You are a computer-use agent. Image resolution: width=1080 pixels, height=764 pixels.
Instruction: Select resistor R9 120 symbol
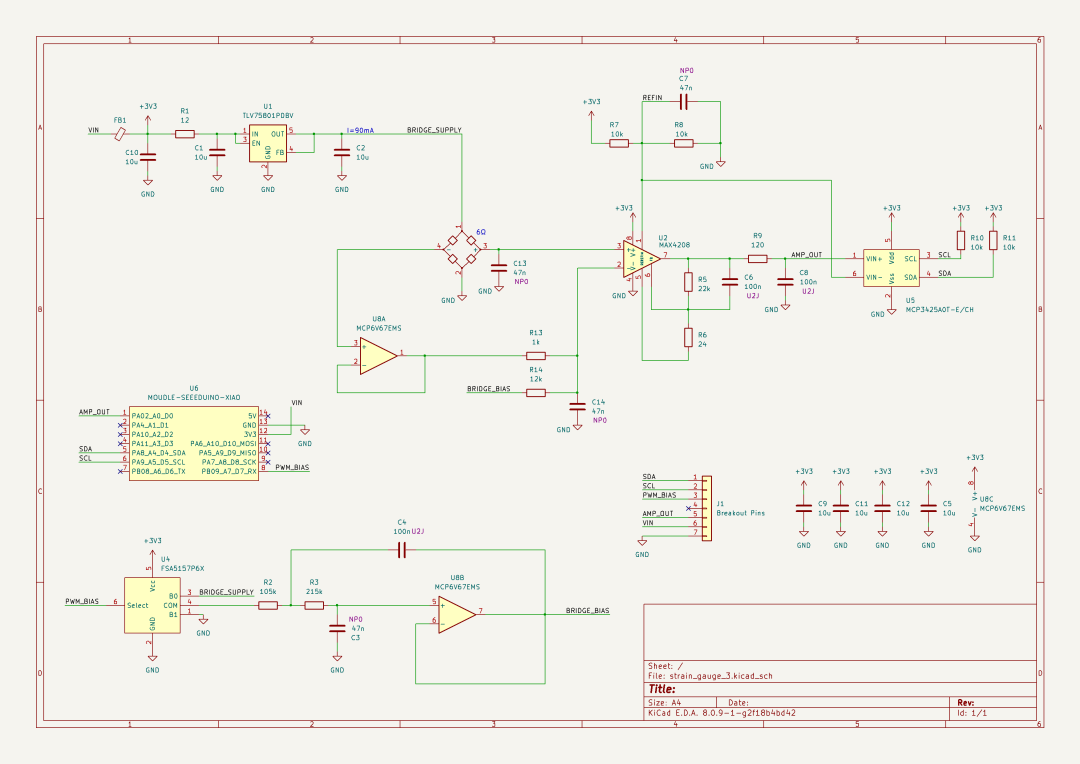tap(758, 259)
